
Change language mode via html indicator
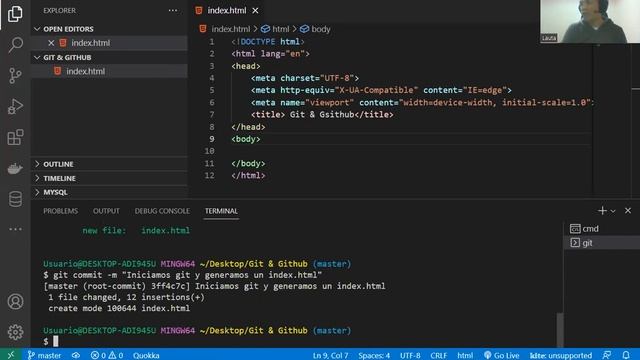[465, 355]
